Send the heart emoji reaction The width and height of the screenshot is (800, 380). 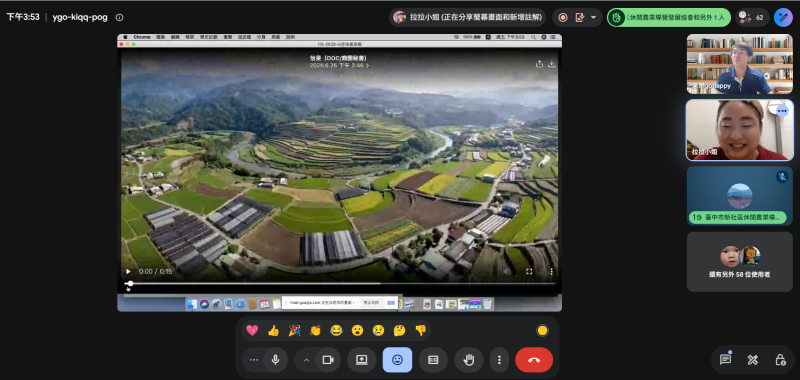pyautogui.click(x=252, y=331)
